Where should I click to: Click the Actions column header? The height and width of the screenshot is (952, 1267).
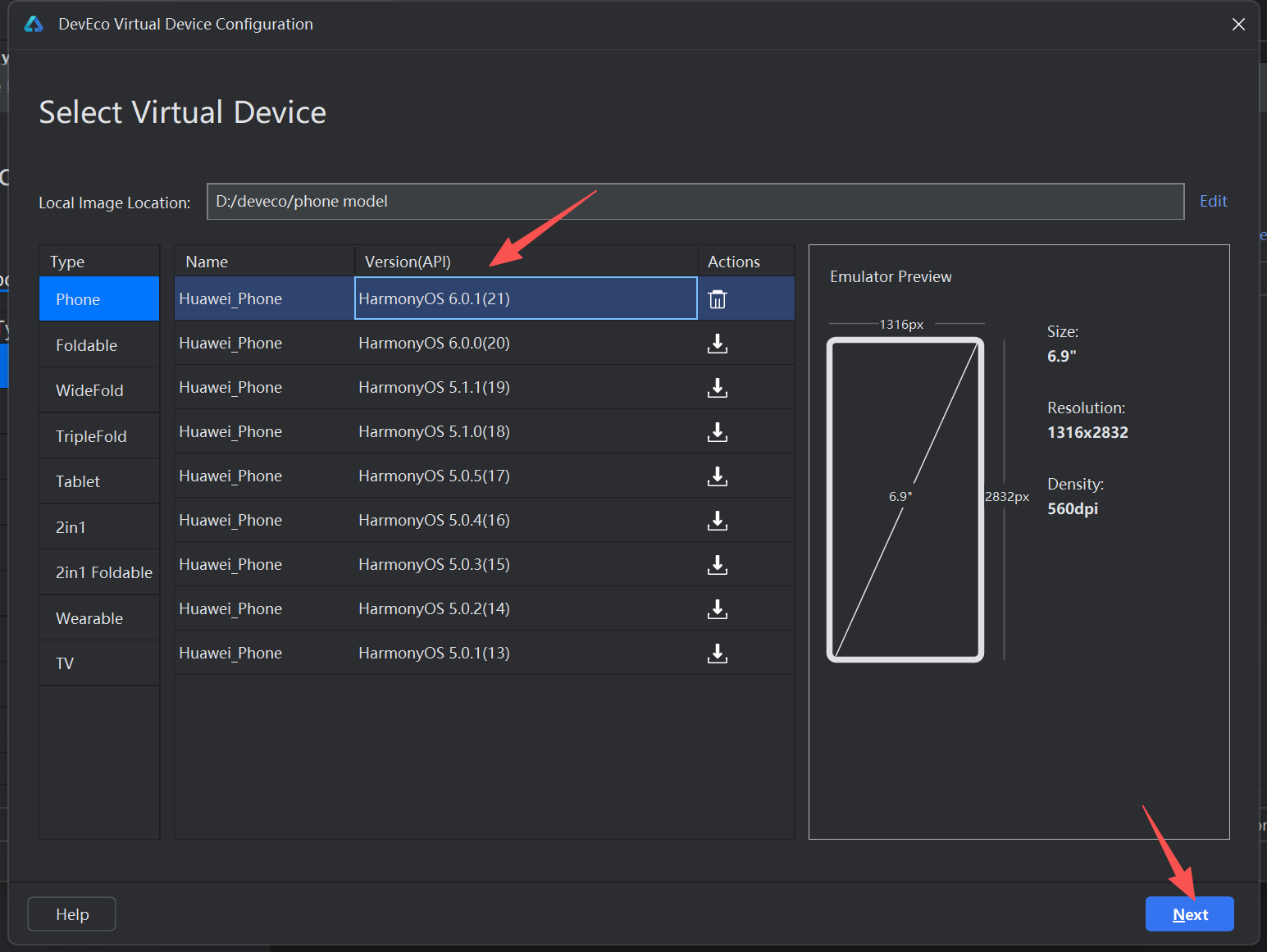click(x=746, y=262)
